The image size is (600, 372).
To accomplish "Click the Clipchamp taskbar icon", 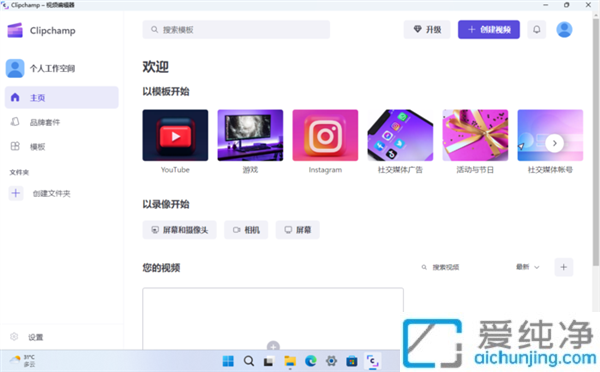I will tap(372, 361).
